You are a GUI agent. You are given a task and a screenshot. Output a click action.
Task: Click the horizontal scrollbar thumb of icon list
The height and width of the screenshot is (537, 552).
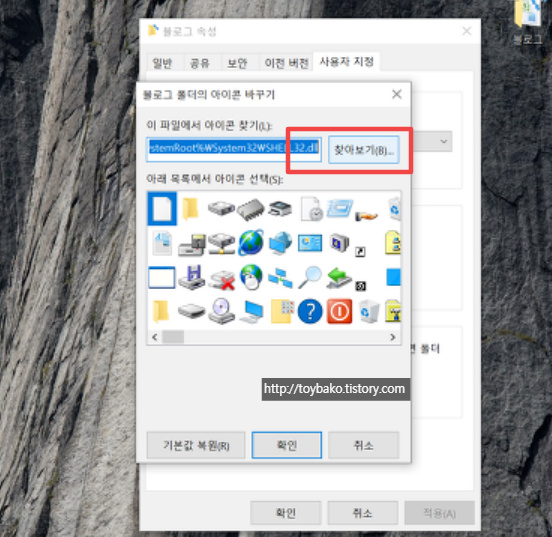[173, 337]
